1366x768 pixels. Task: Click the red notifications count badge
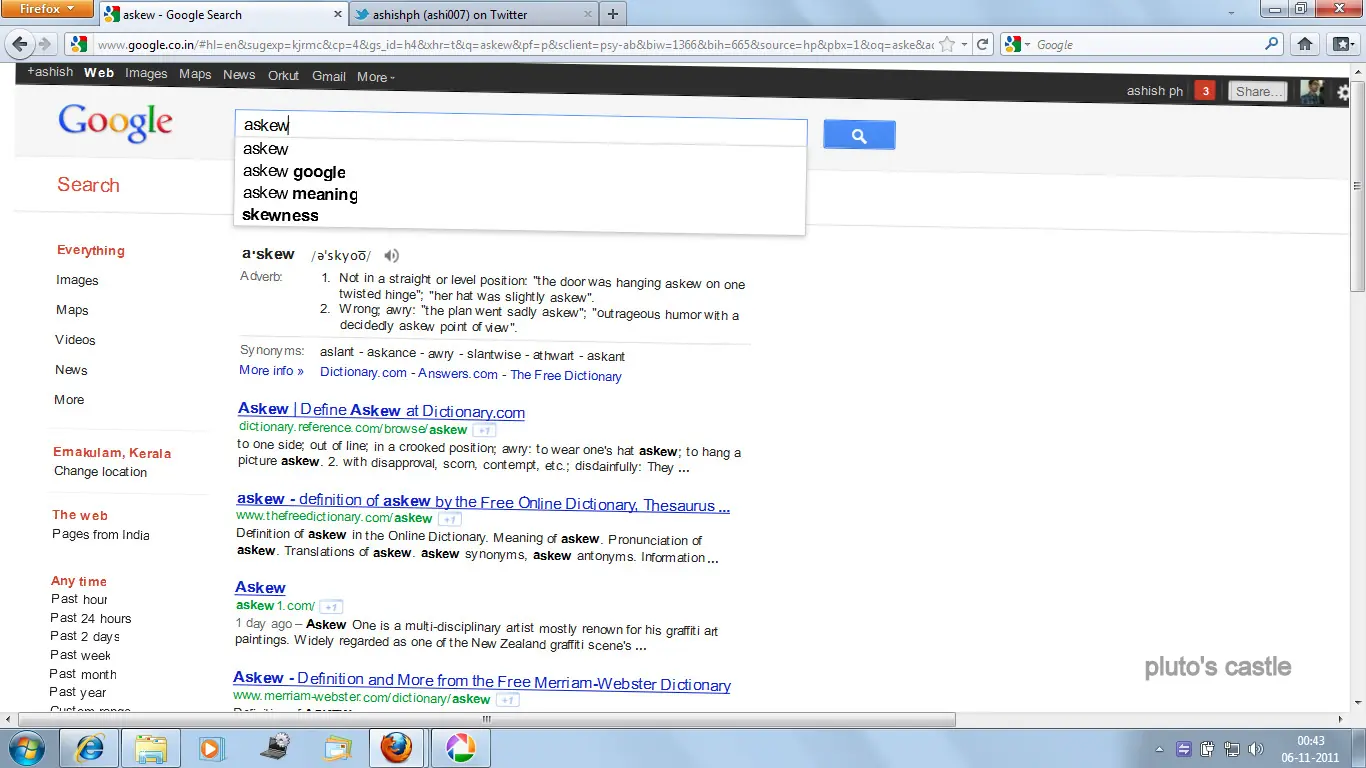(1205, 91)
